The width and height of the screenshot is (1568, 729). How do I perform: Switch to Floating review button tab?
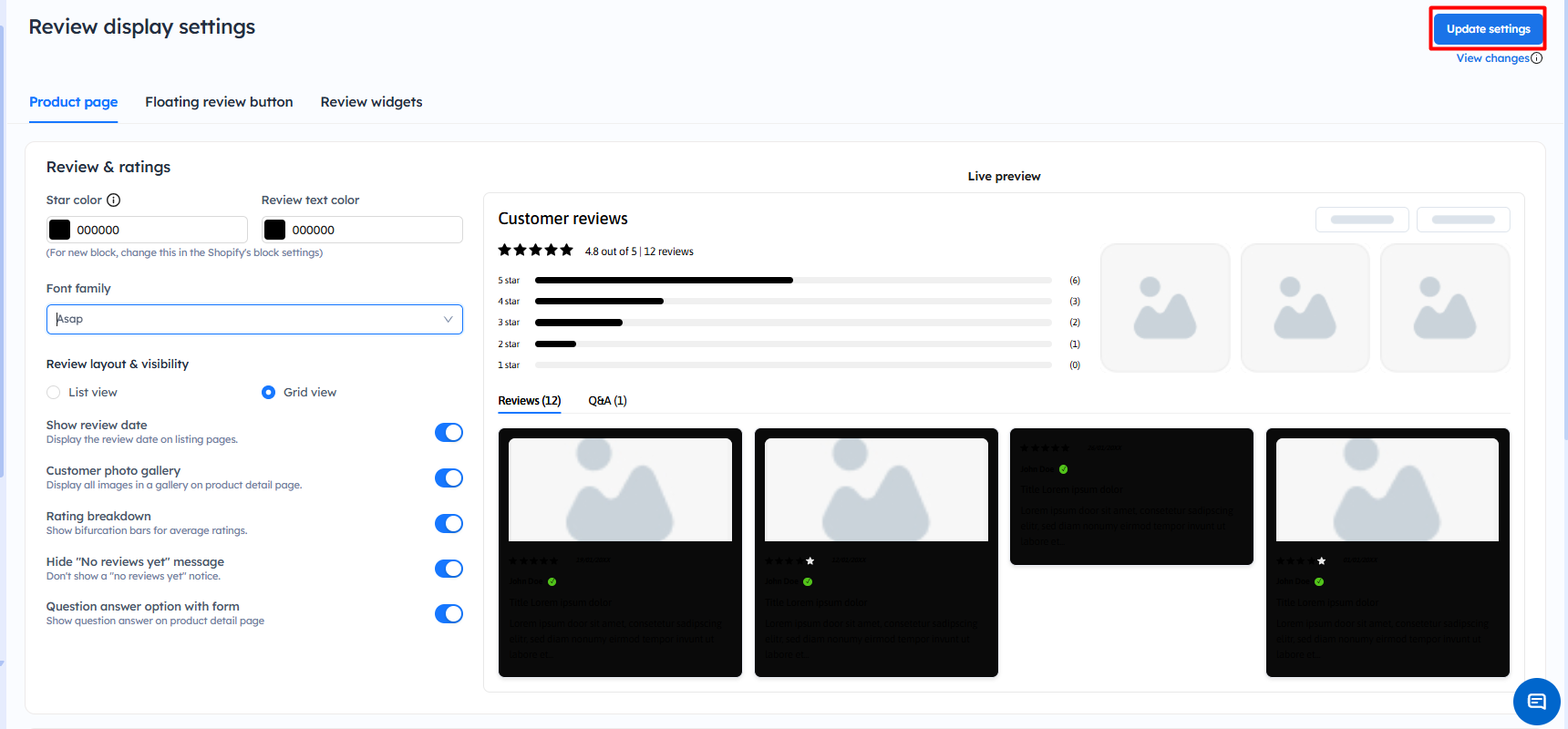219,102
